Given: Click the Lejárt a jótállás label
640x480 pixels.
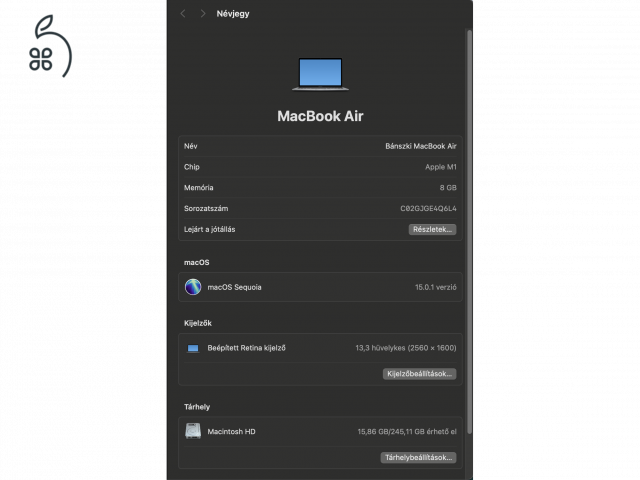Looking at the screenshot, I should tap(209, 229).
